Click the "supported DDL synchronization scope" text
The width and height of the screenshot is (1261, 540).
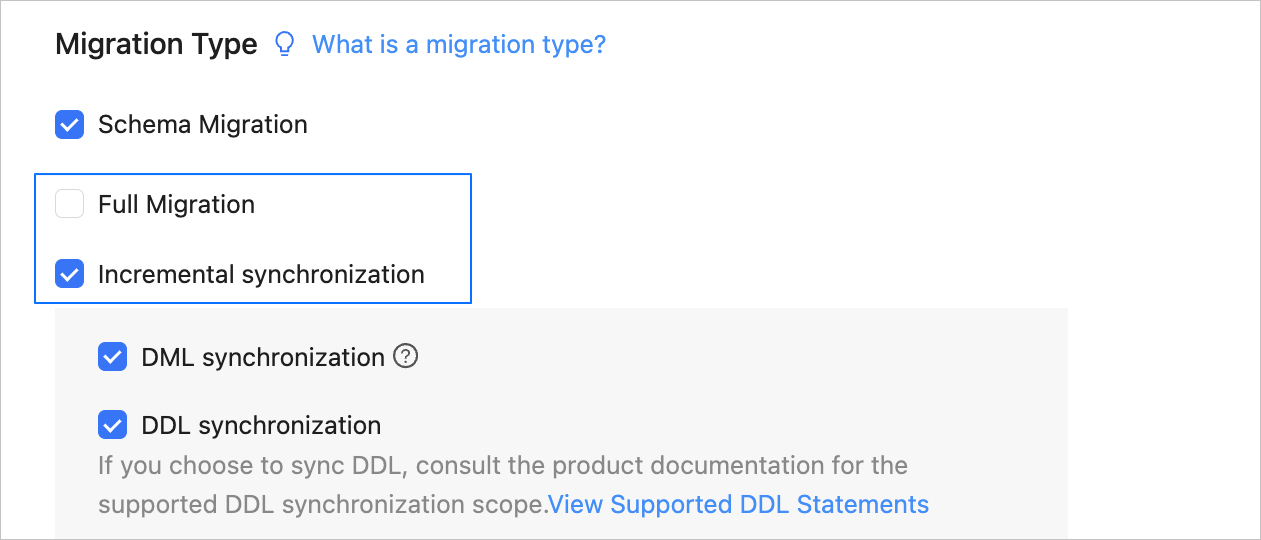coord(322,504)
